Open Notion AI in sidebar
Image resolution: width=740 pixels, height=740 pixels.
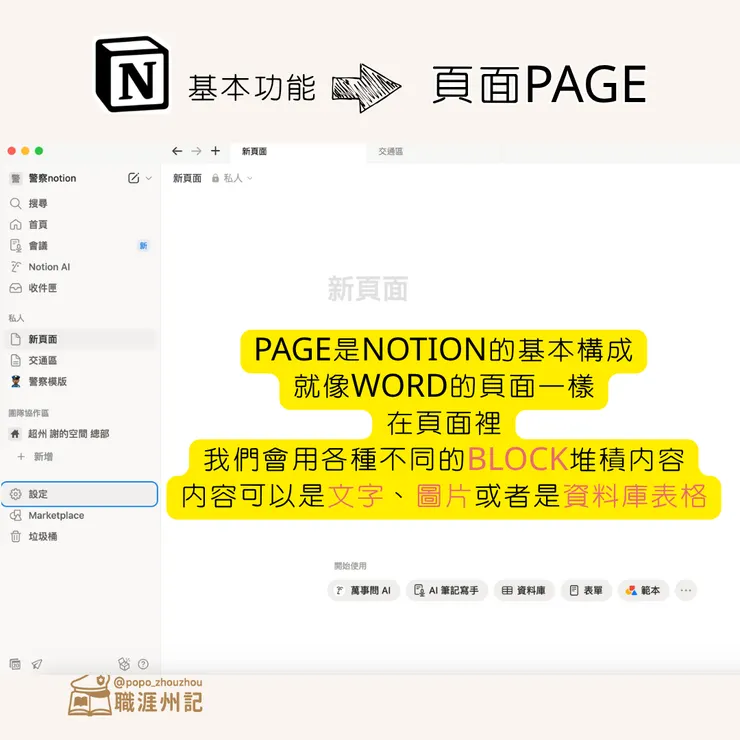[x=79, y=267]
